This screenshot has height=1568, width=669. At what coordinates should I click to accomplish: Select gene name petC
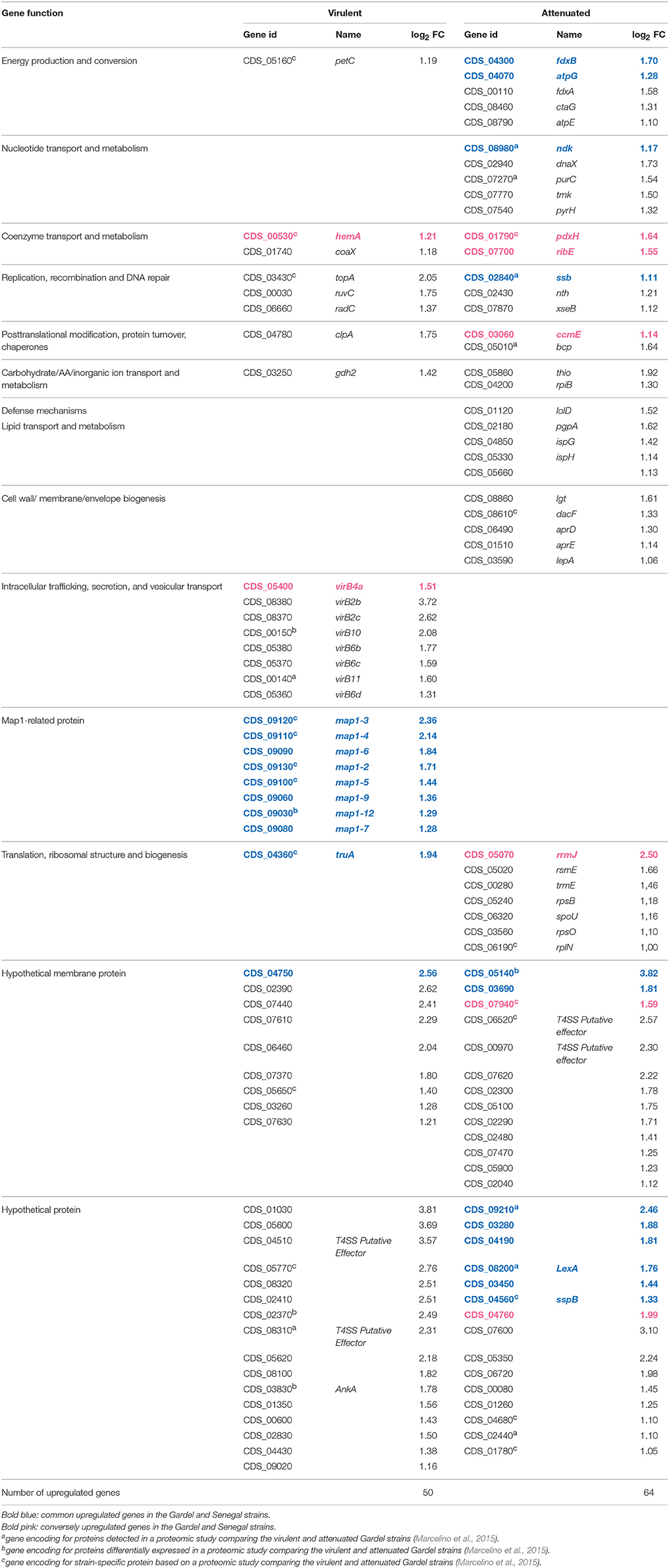pyautogui.click(x=345, y=61)
